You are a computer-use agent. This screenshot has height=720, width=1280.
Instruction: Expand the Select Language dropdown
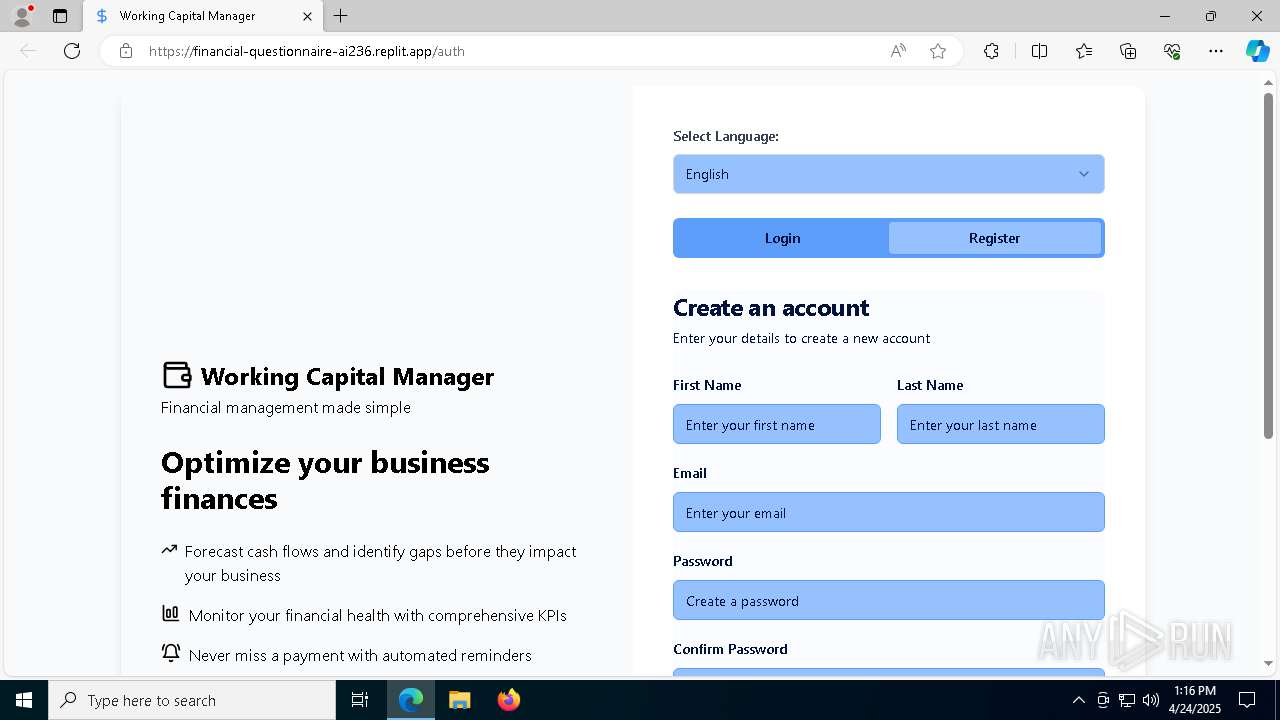pos(888,174)
